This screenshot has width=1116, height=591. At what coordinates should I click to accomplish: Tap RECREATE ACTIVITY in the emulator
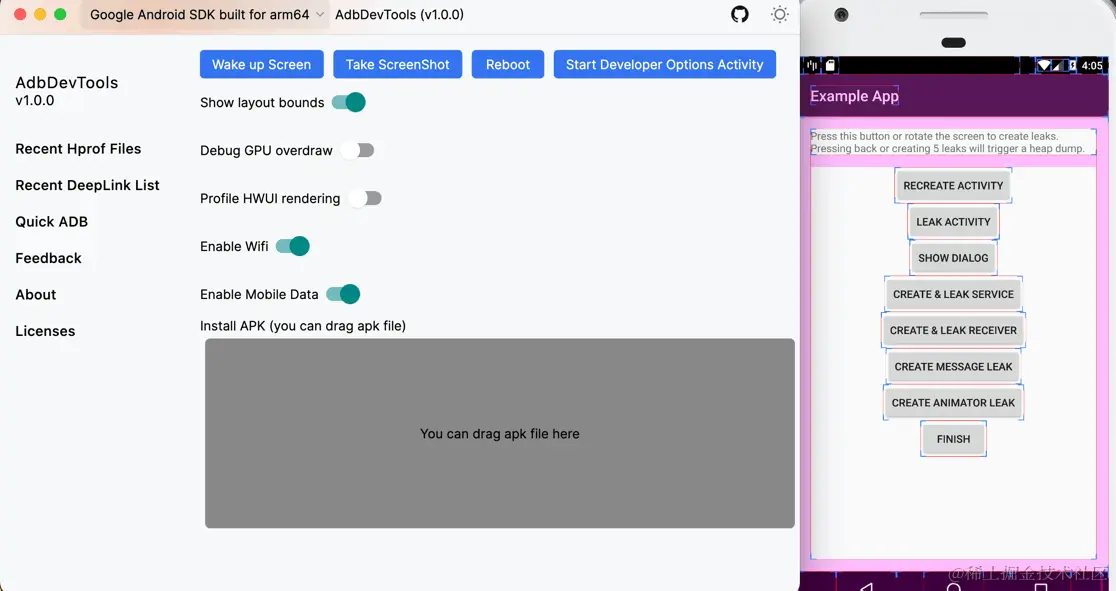pos(953,185)
